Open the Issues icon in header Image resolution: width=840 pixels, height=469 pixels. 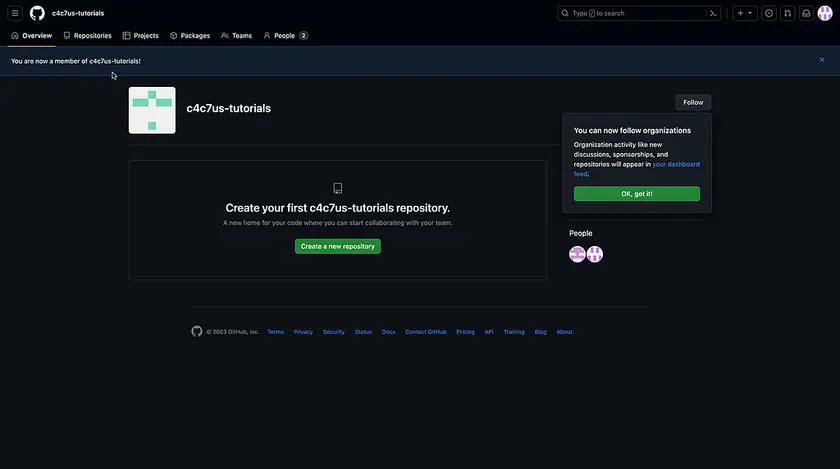pos(769,13)
